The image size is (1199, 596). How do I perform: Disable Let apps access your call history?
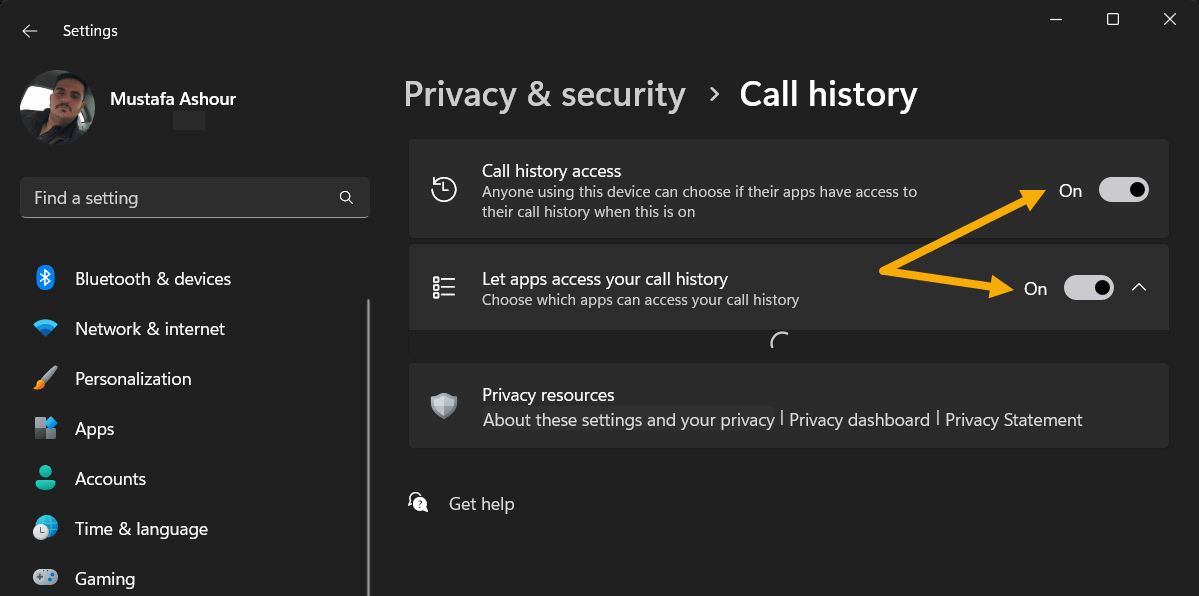[x=1088, y=287]
